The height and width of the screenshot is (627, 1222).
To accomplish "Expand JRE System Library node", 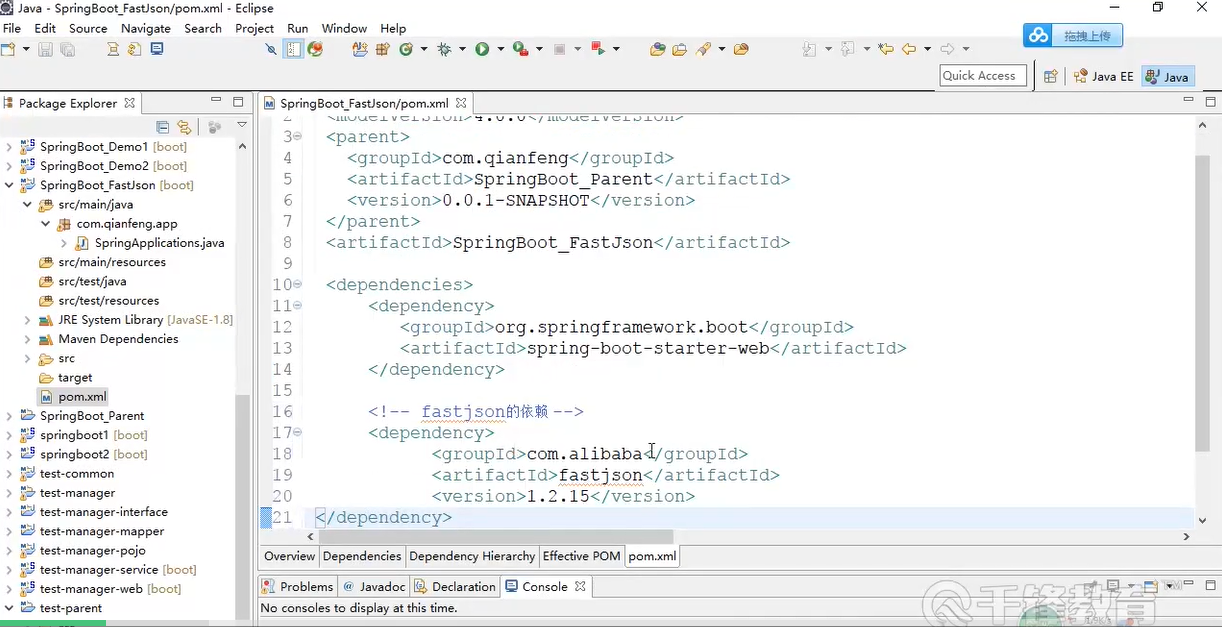I will point(27,320).
